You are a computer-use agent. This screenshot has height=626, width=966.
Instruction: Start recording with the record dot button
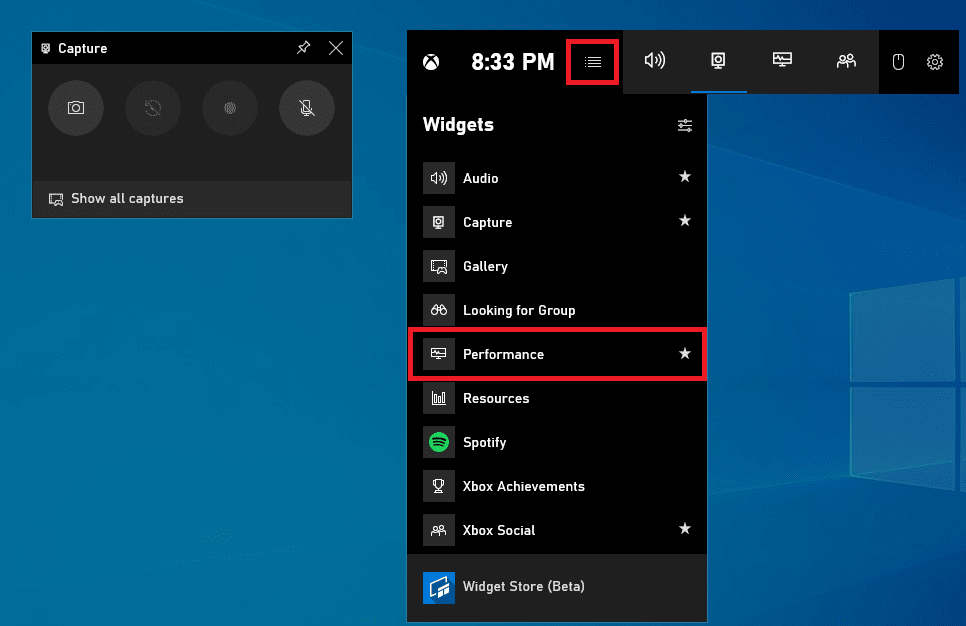click(x=230, y=108)
